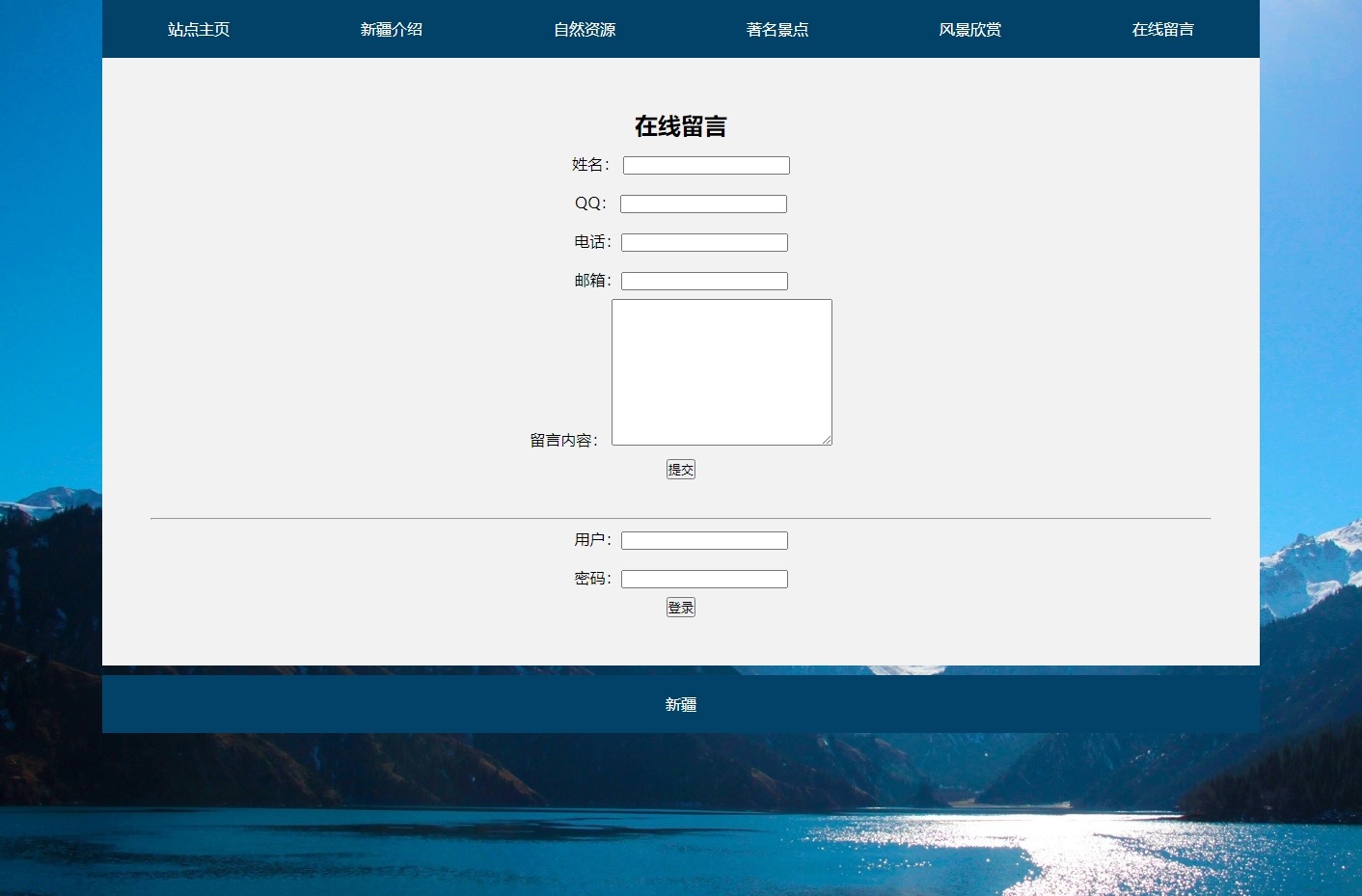Open the 站点主页 navigation link
This screenshot has height=896, width=1362.
(x=199, y=29)
